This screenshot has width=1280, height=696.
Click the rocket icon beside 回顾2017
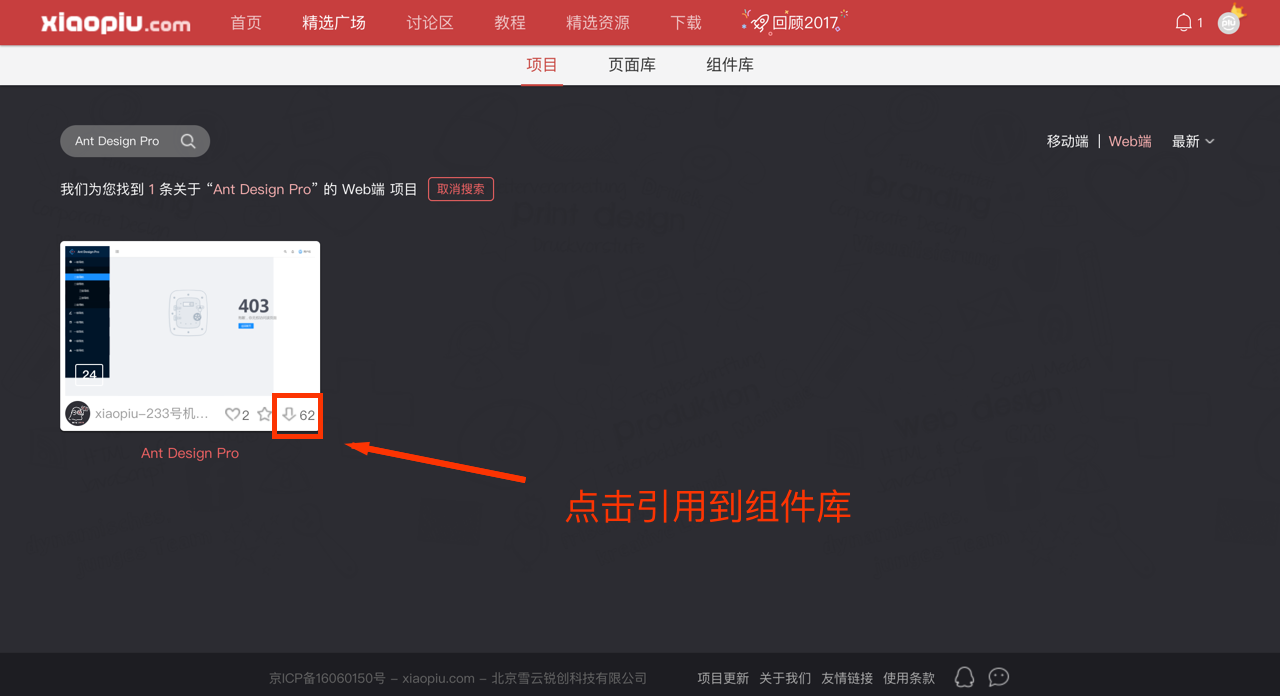760,22
